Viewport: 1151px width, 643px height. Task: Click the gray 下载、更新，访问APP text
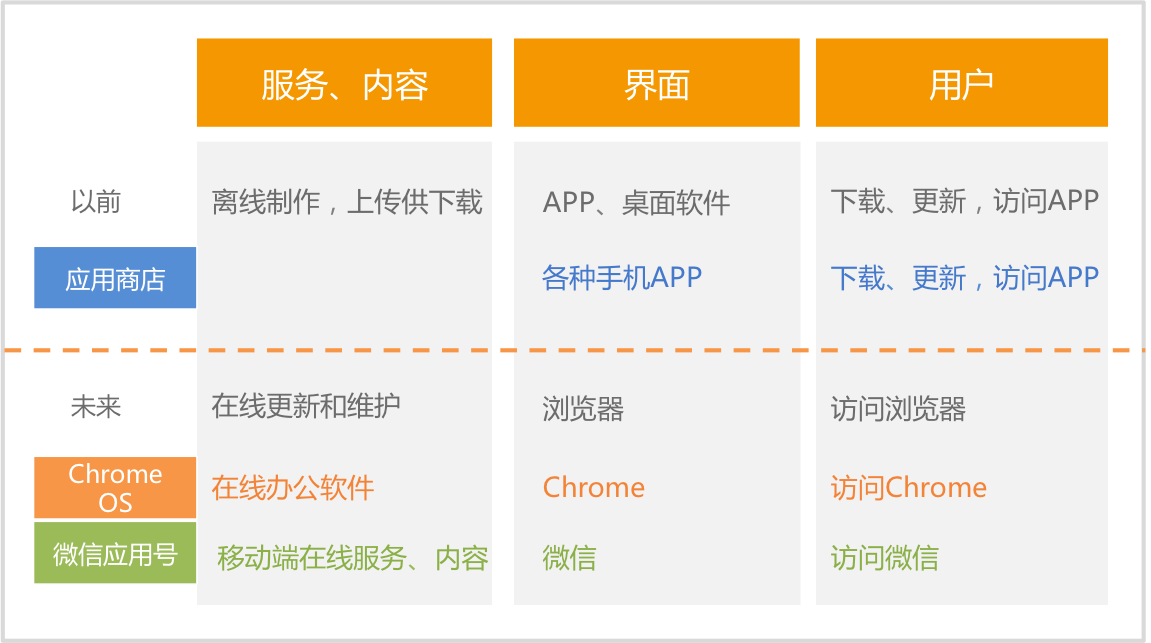(965, 201)
